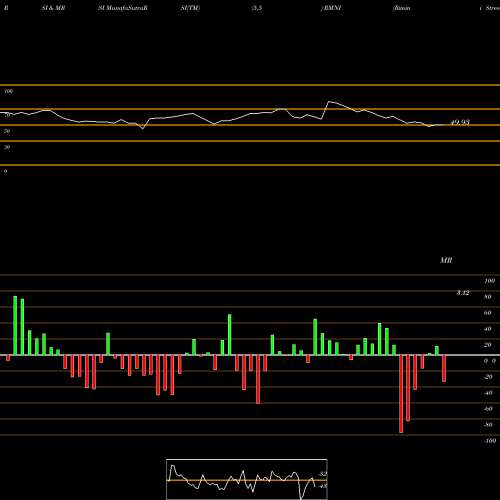Click the 49.93 RSI value label
The image size is (500, 500).
coord(460,122)
